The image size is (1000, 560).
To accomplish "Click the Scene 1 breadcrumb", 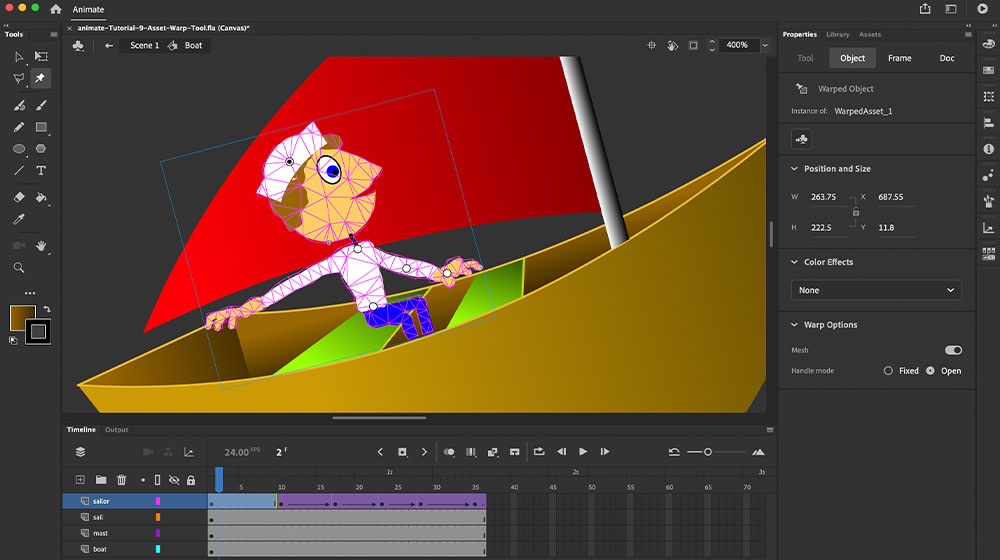I will (x=145, y=45).
